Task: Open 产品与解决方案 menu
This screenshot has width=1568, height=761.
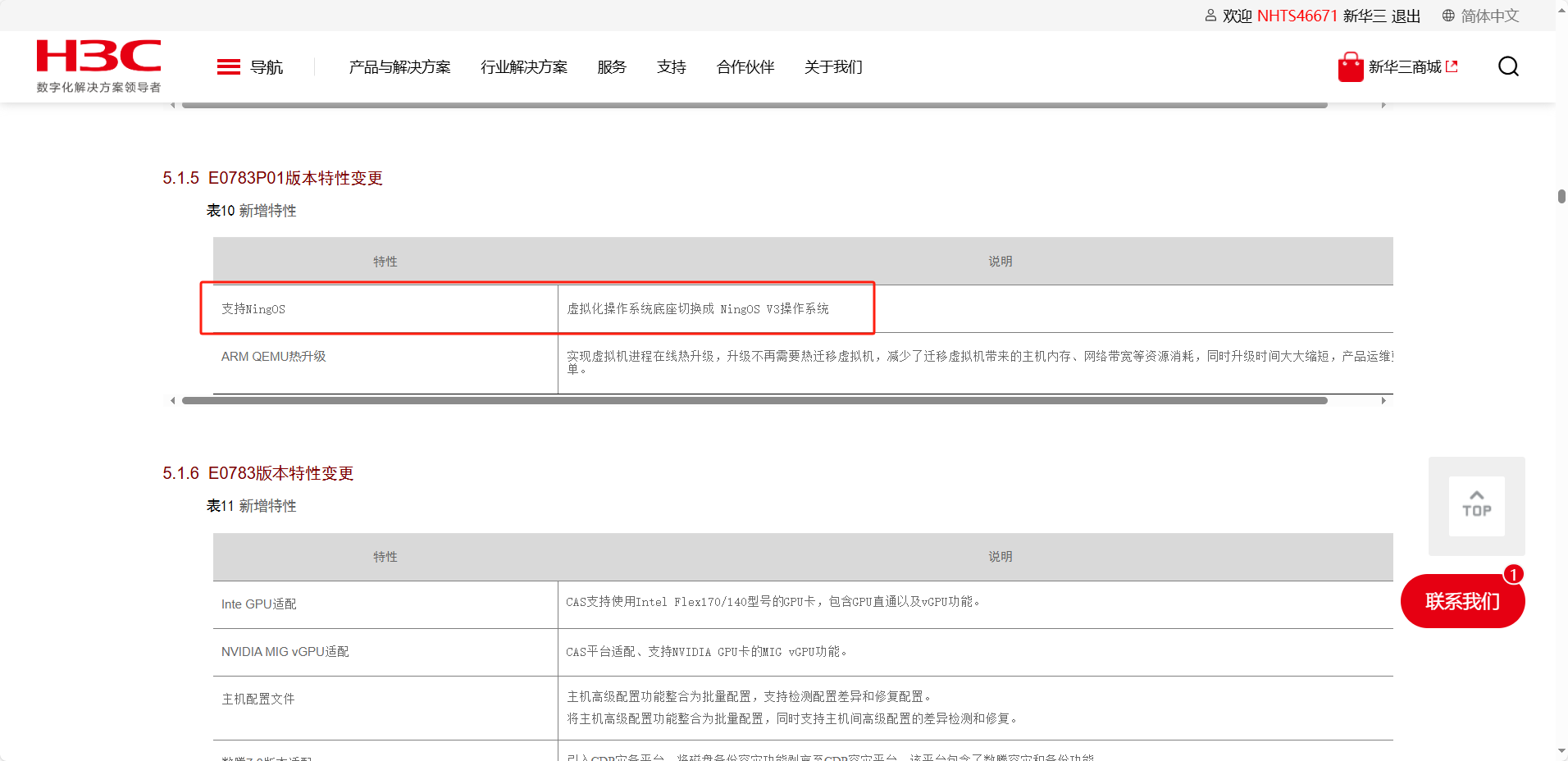Action: click(399, 67)
